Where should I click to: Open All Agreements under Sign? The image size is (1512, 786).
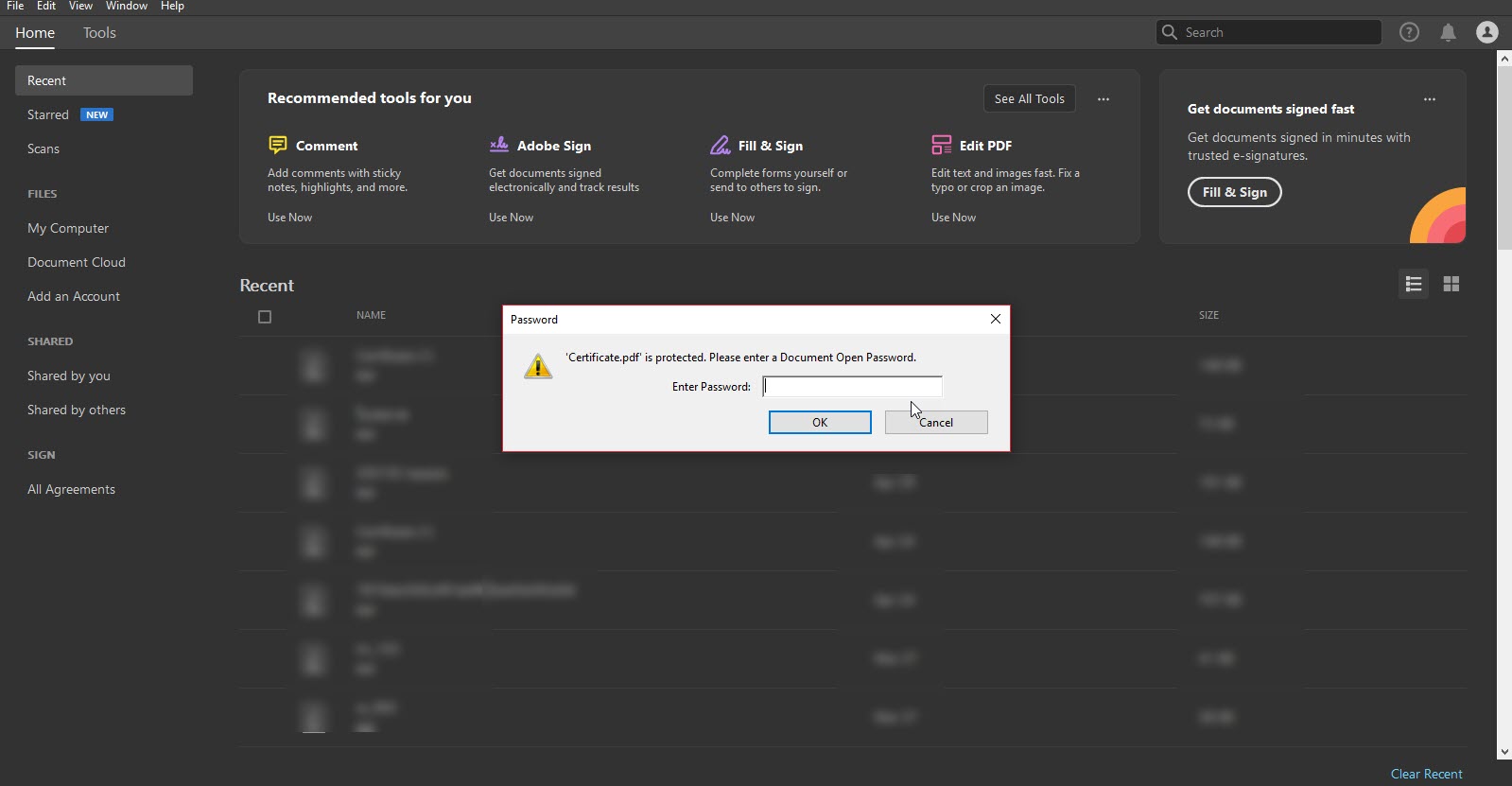(71, 489)
